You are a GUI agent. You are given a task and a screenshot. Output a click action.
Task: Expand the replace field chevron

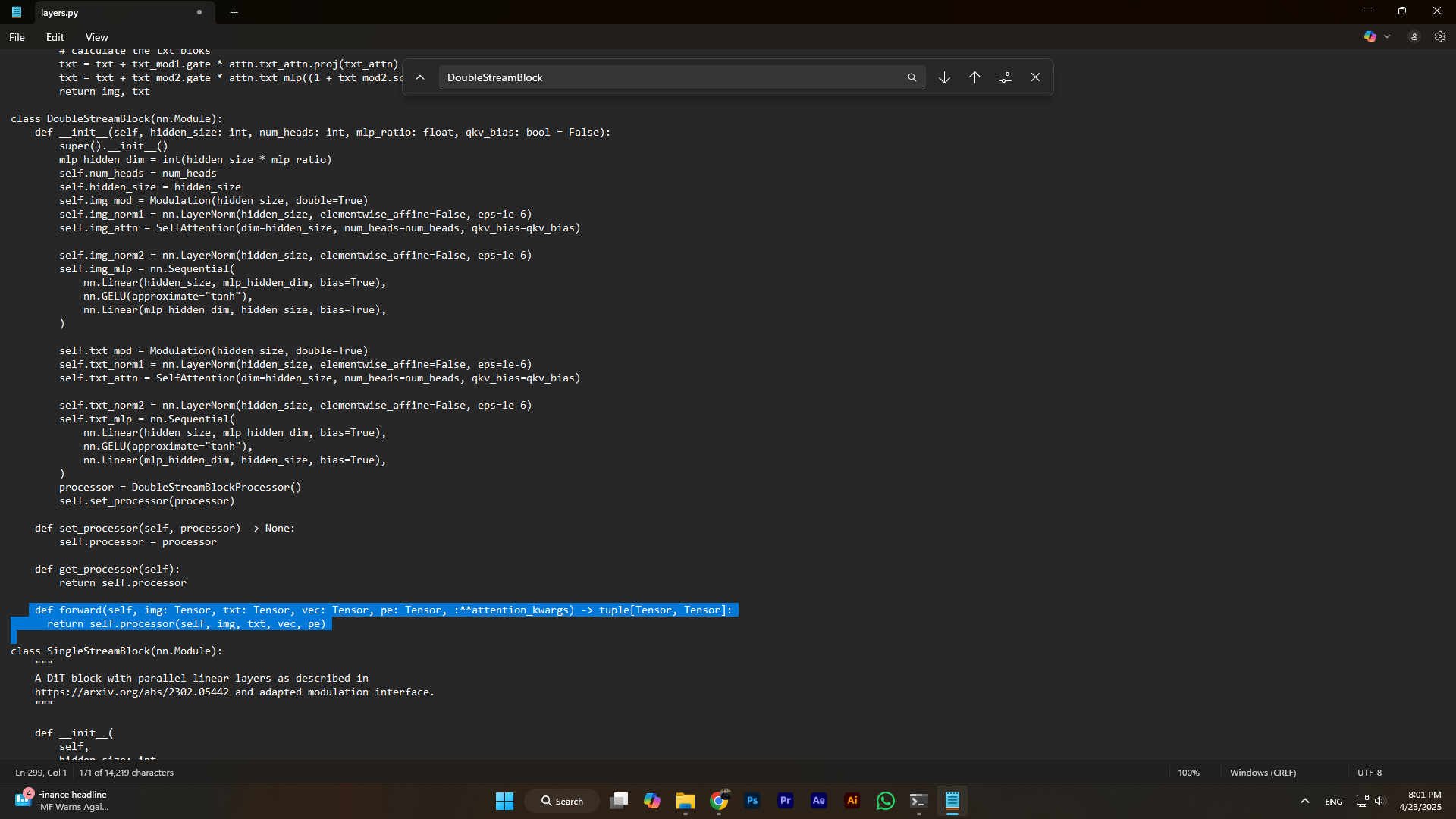[x=420, y=77]
